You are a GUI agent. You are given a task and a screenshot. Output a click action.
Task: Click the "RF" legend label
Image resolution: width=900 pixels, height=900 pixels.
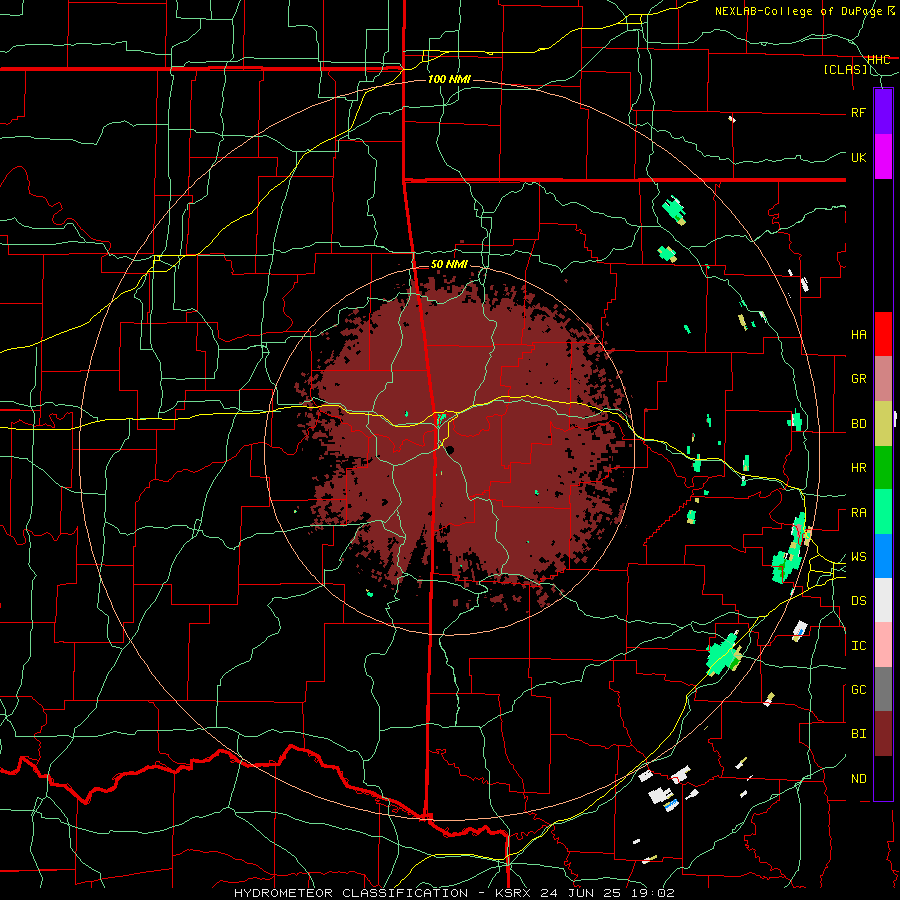pos(858,112)
